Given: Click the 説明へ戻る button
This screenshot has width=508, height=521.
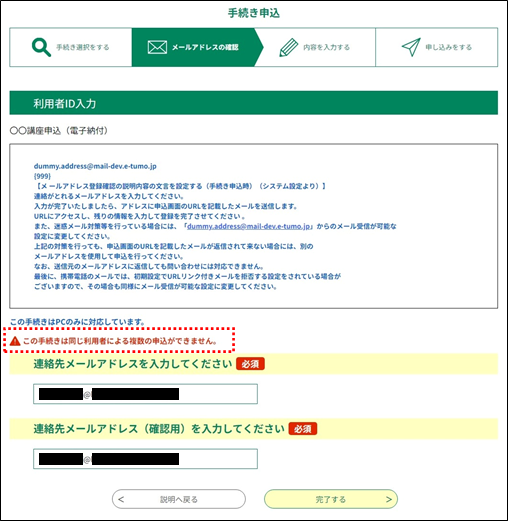Looking at the screenshot, I should click(x=179, y=499).
